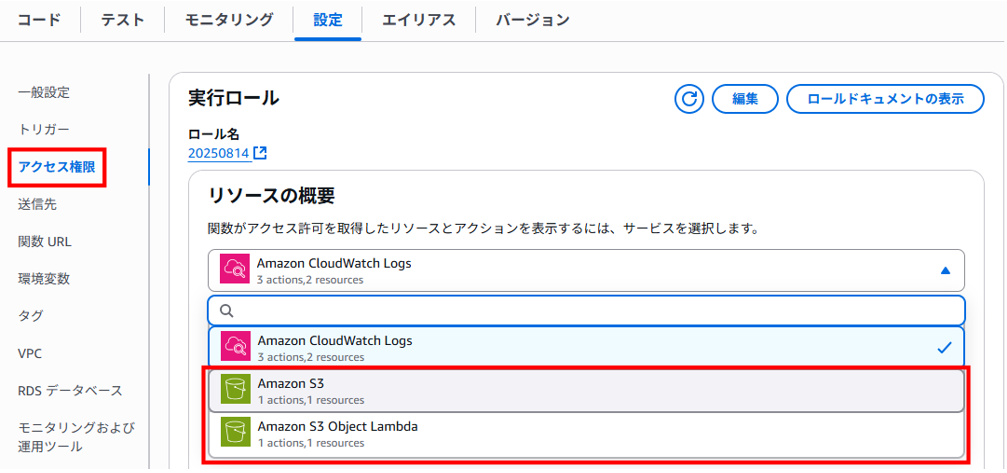Choose Amazon S3 Object Lambda option
The height and width of the screenshot is (473, 1007).
[586, 434]
